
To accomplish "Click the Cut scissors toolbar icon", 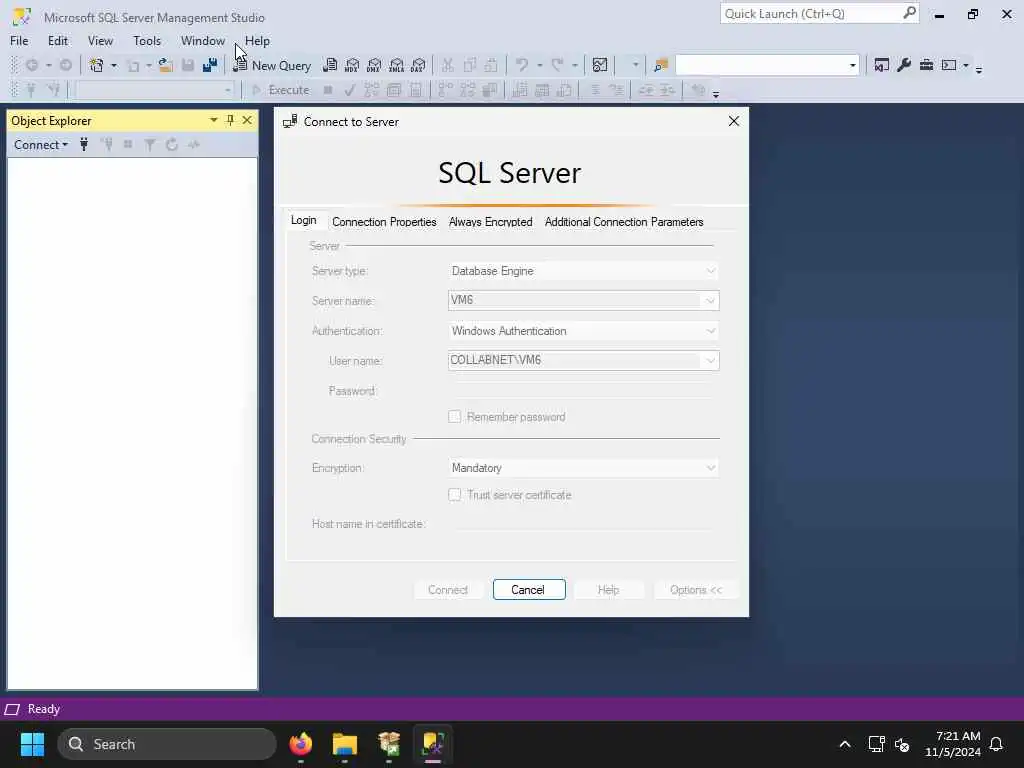I will pos(447,65).
